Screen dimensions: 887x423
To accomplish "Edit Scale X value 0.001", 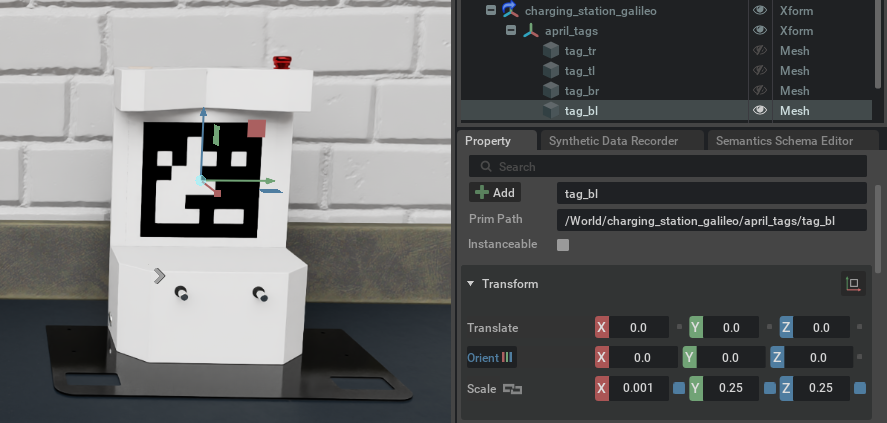I will [x=638, y=388].
